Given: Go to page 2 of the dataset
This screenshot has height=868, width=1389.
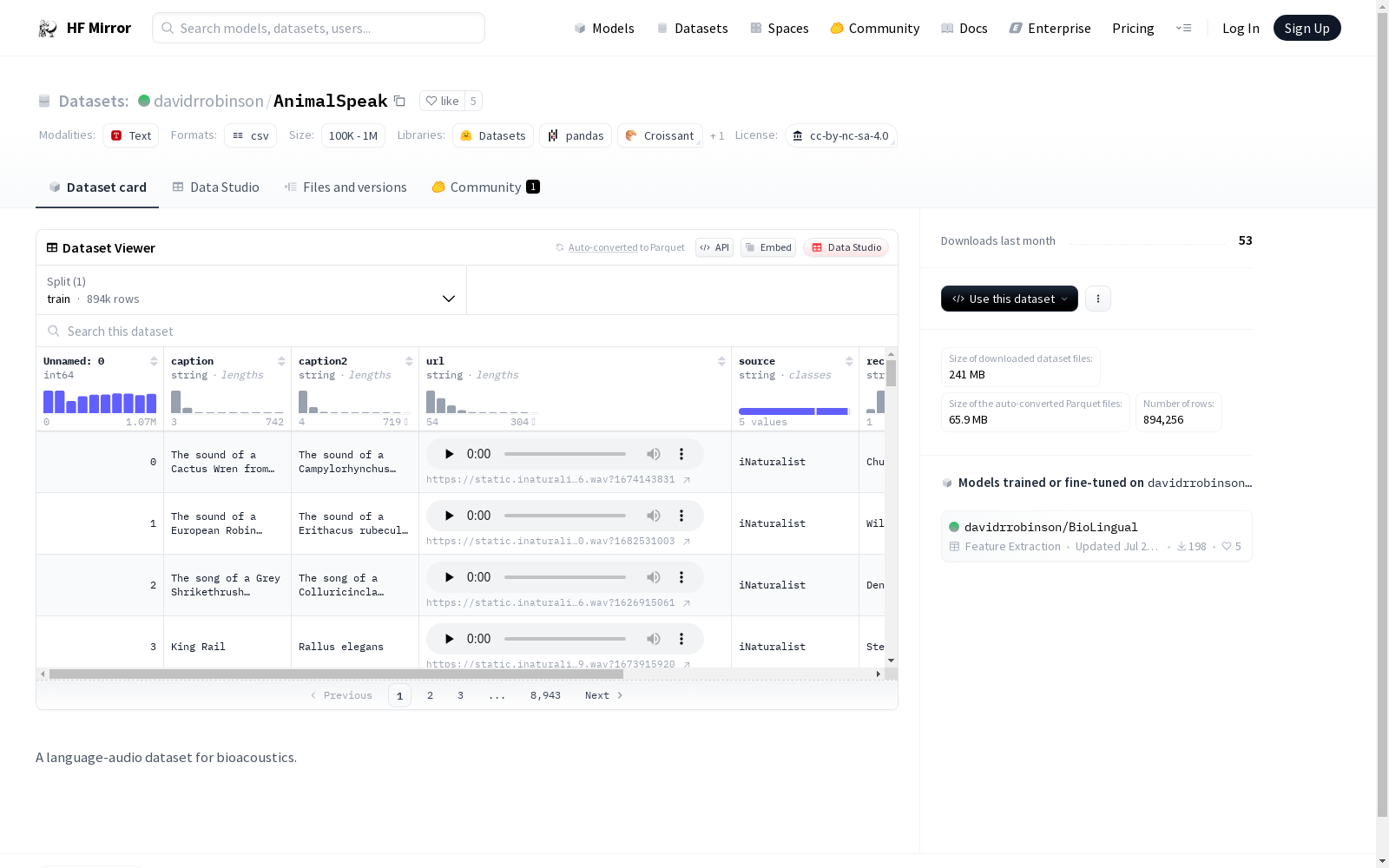Looking at the screenshot, I should pos(430,695).
